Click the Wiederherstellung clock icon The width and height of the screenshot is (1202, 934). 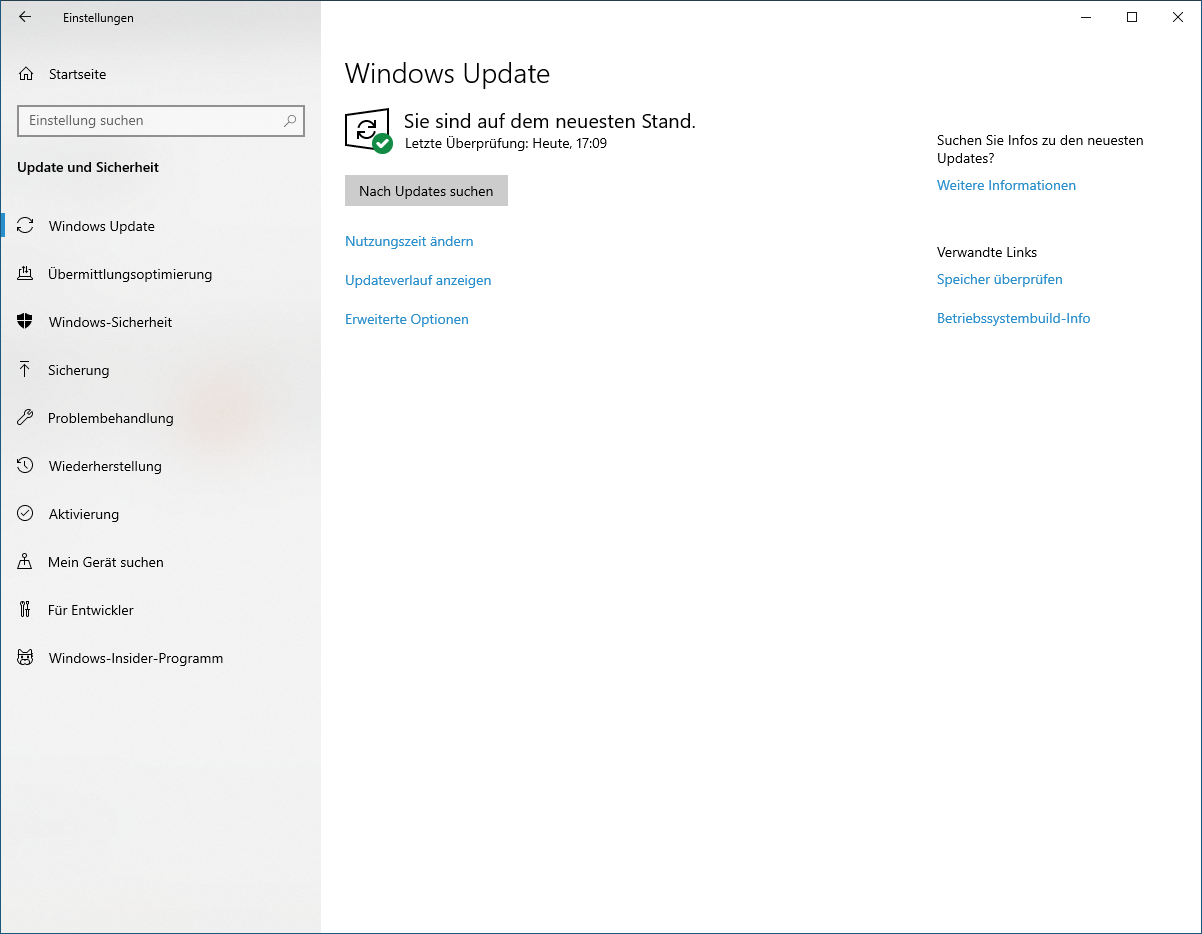pyautogui.click(x=26, y=466)
